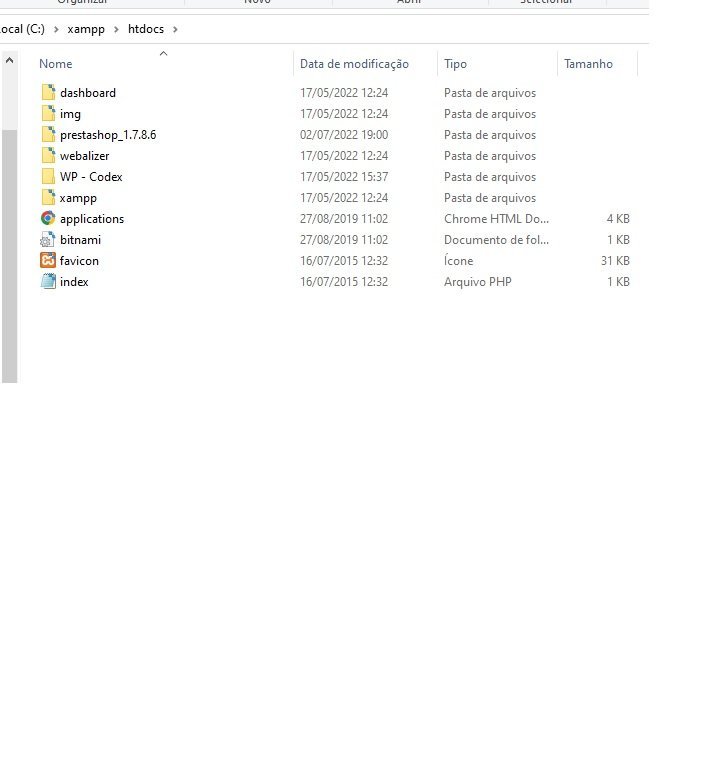Open the chevron dropdown after xampp breadcrumb
Image resolution: width=720 pixels, height=771 pixels.
click(116, 30)
